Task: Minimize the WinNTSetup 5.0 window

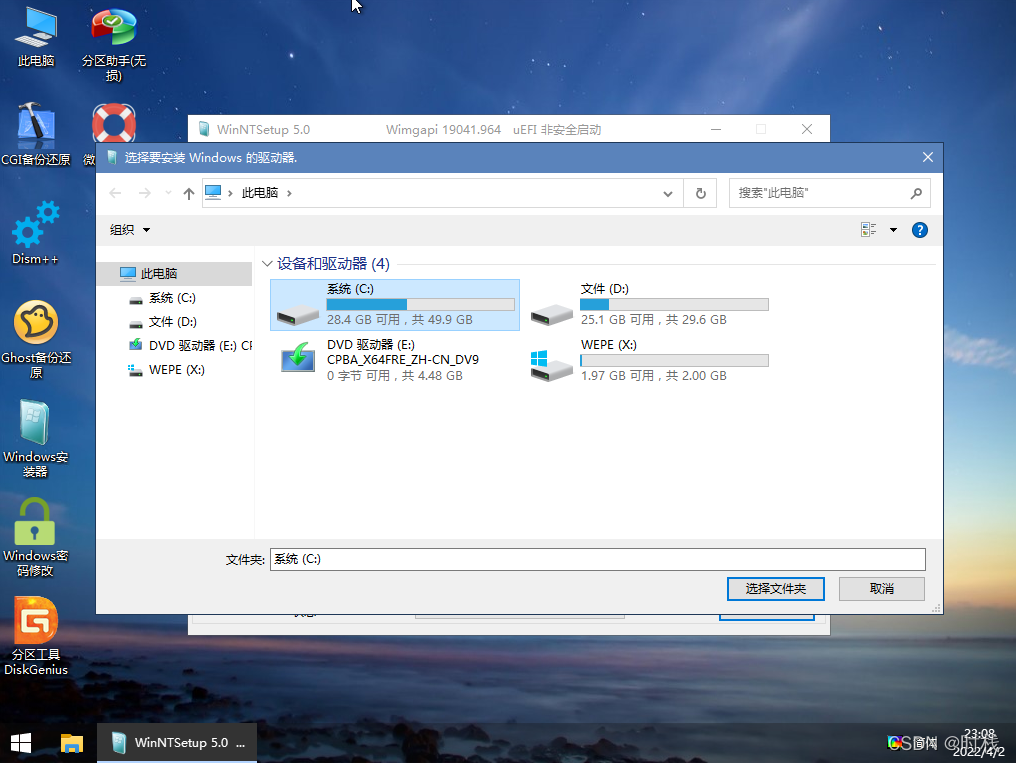Action: click(x=716, y=130)
